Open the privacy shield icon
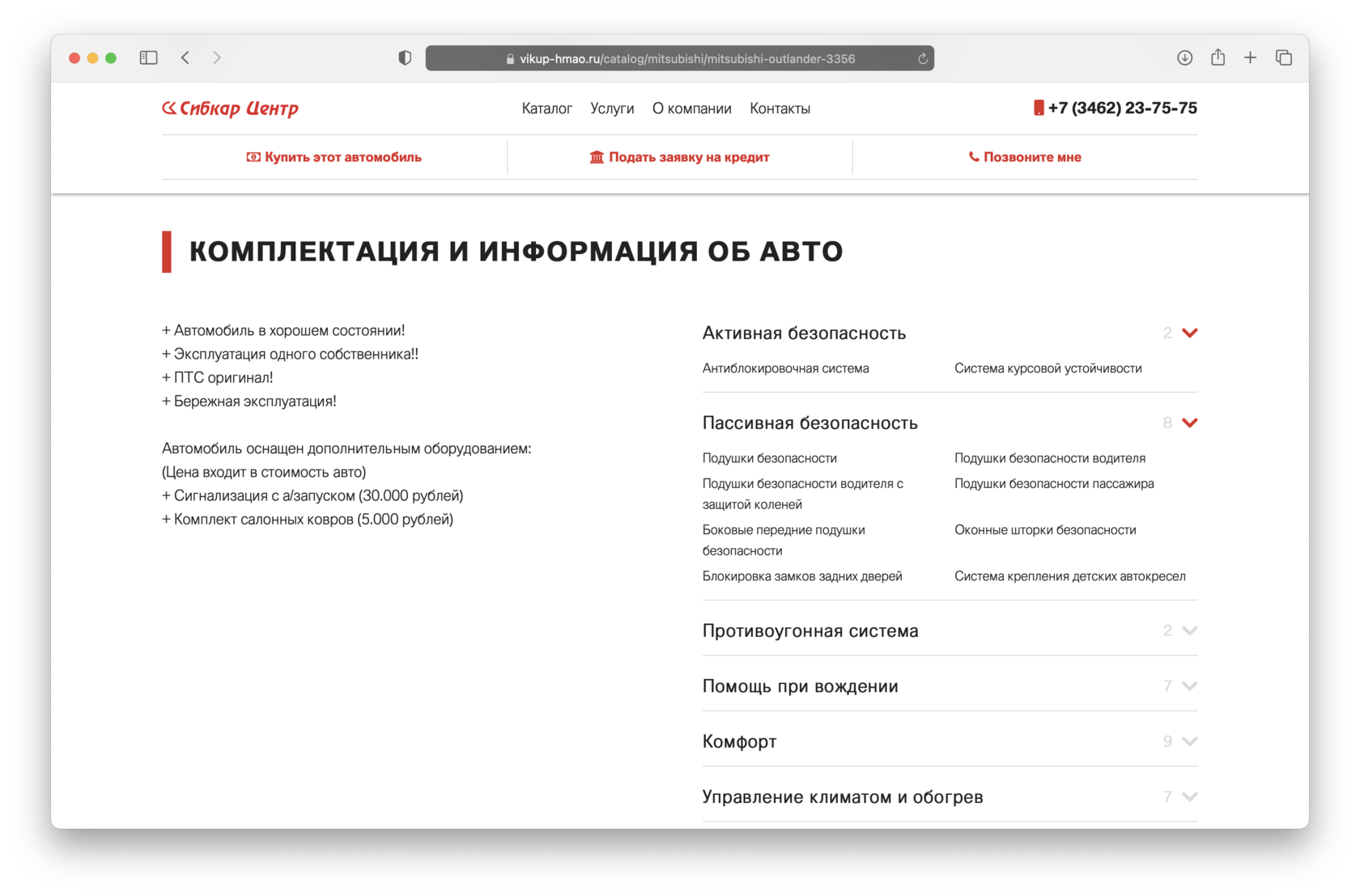The height and width of the screenshot is (896, 1360). click(x=405, y=57)
